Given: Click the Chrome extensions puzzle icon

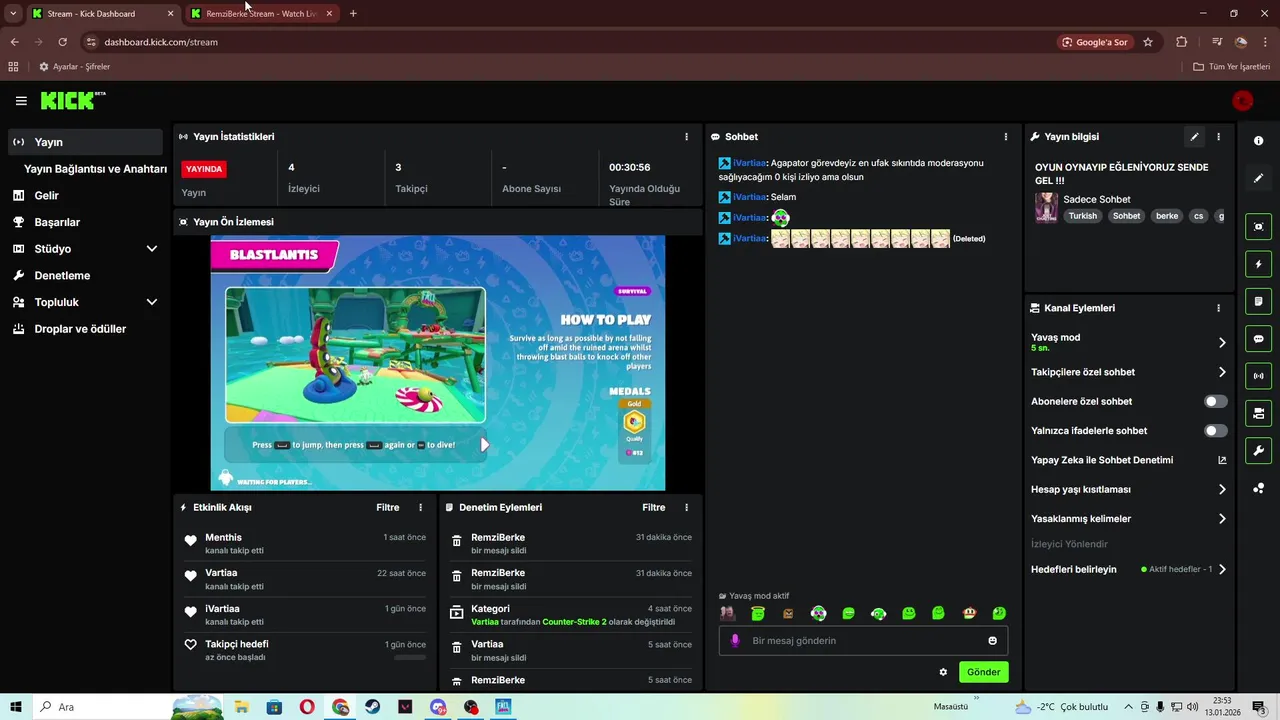Looking at the screenshot, I should 1182,42.
